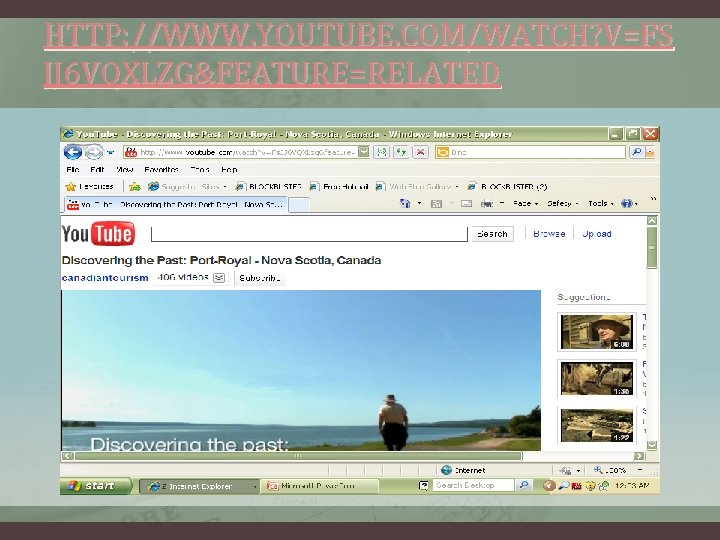Expand hidden system tray icons arrow
Viewport: 720px width, 540px height.
click(x=548, y=486)
